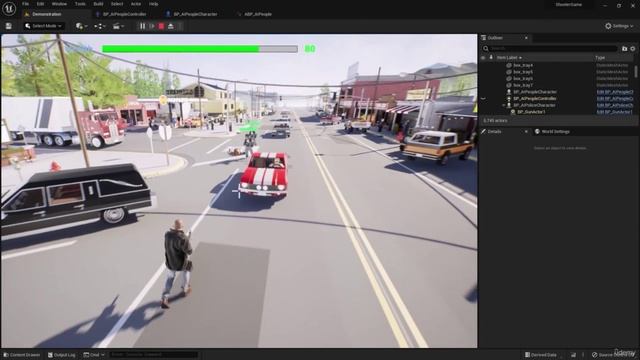
Task: Toggle the left-edge chevron beside BP_AIPeopleController
Action: (x=483, y=99)
